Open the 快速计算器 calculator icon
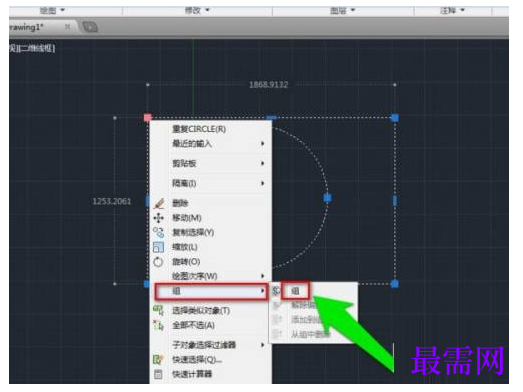The height and width of the screenshot is (392, 523). pos(158,374)
